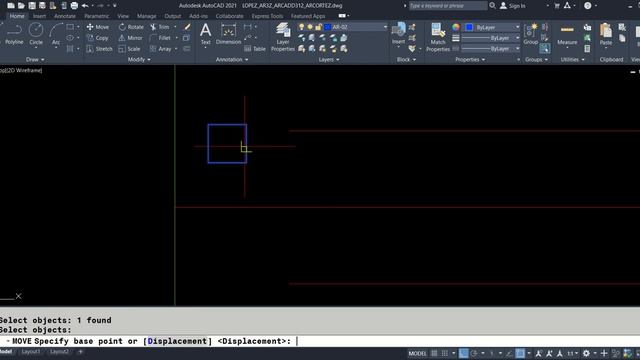Click the Open file icon in quick access
The image size is (640, 360).
pos(21,6)
